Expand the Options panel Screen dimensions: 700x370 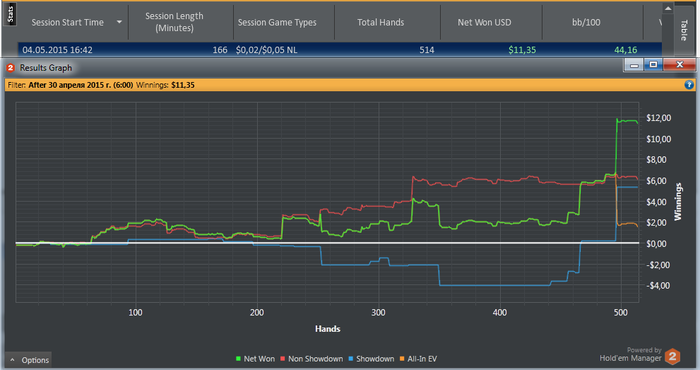(x=29, y=360)
